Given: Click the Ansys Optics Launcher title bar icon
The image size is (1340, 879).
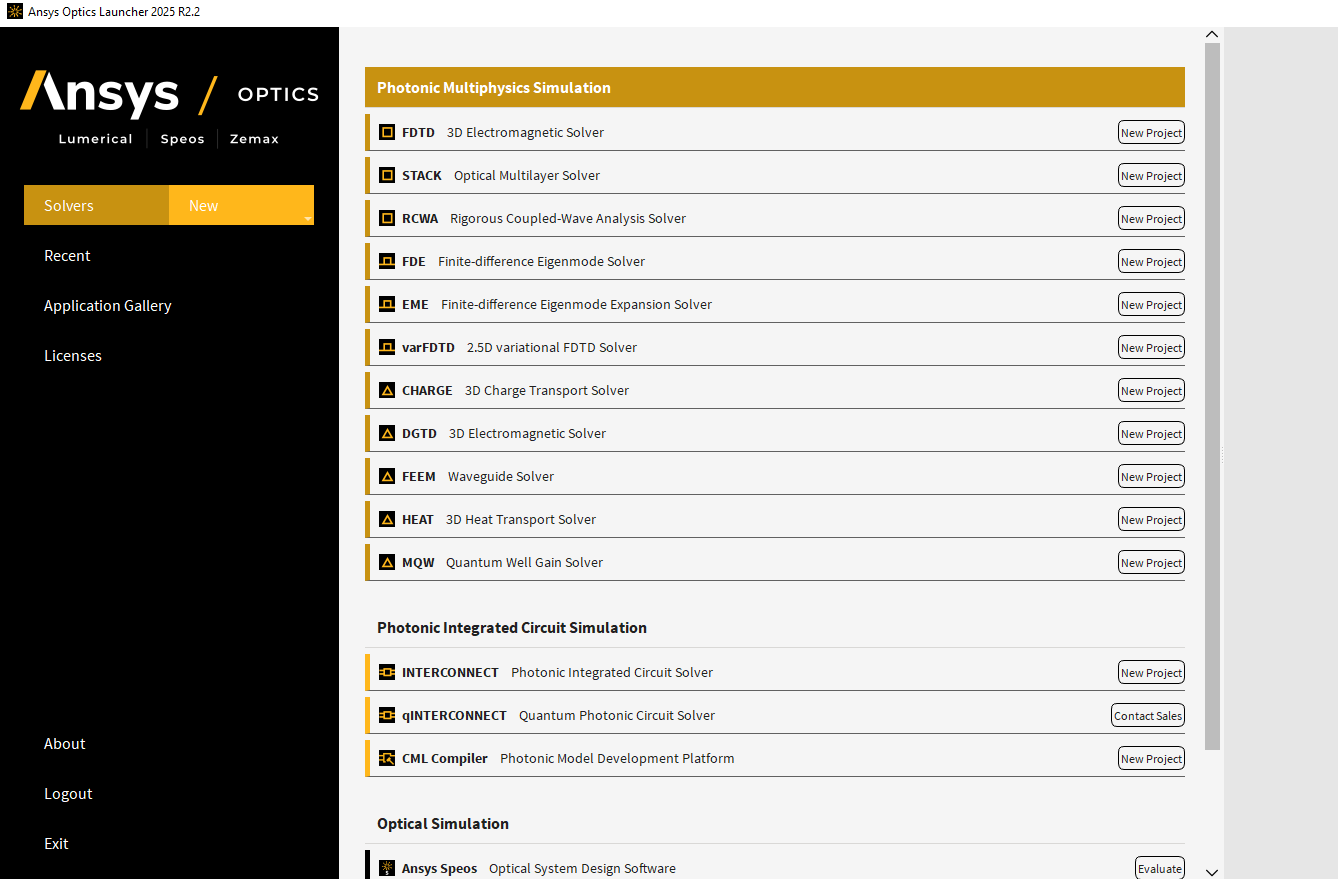Looking at the screenshot, I should point(14,11).
